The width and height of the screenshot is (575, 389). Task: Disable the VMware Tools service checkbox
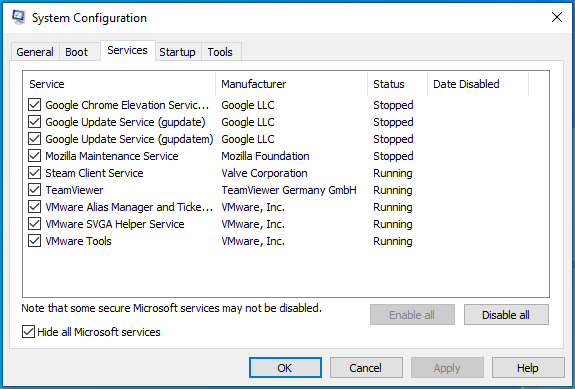[34, 241]
